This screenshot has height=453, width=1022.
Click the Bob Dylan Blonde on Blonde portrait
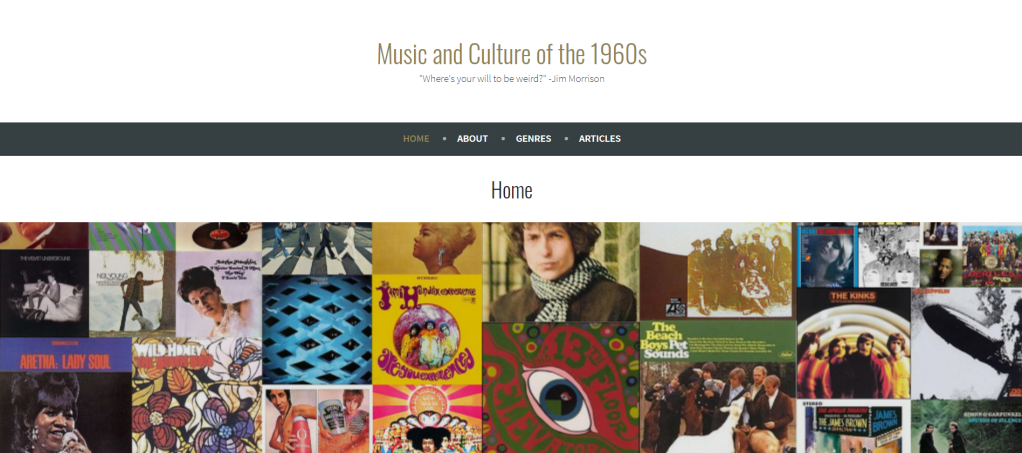click(x=561, y=272)
